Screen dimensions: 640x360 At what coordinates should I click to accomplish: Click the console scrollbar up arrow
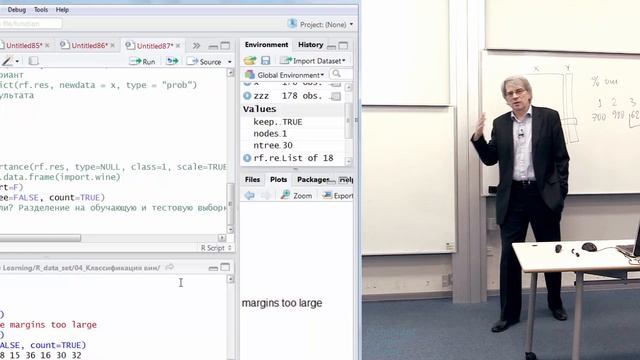(230, 280)
